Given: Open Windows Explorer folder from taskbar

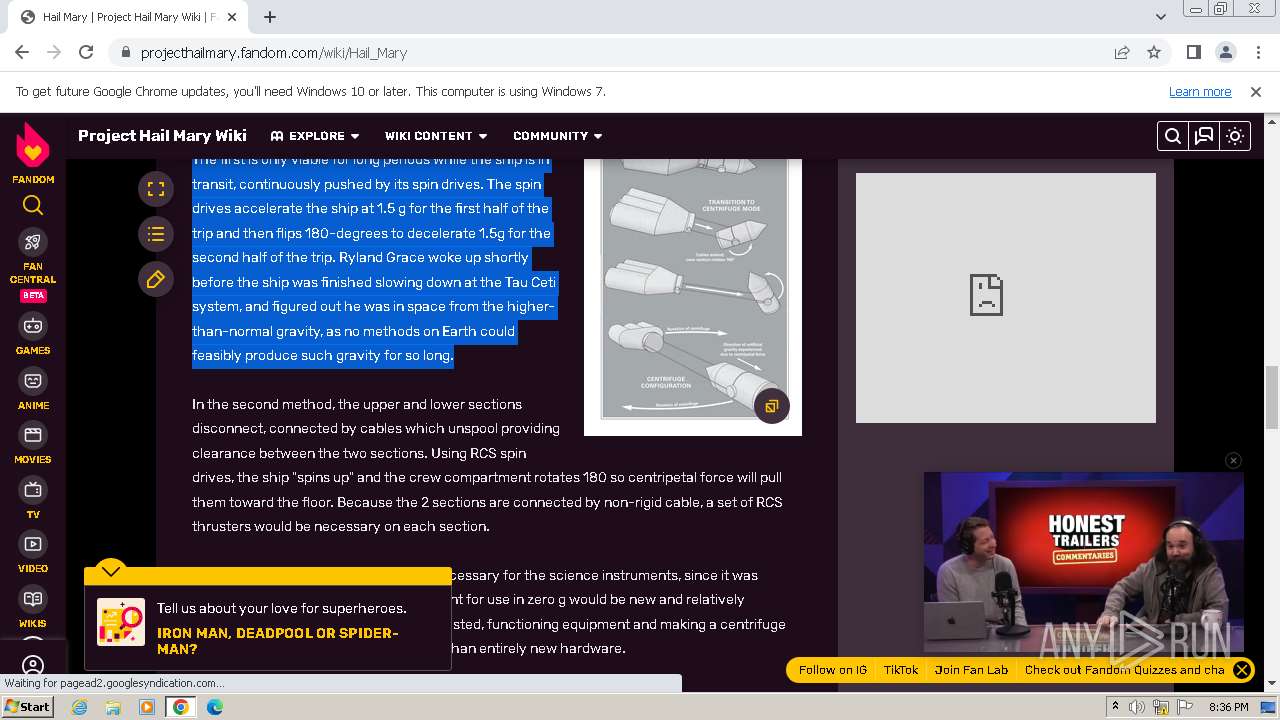Looking at the screenshot, I should pos(113,707).
